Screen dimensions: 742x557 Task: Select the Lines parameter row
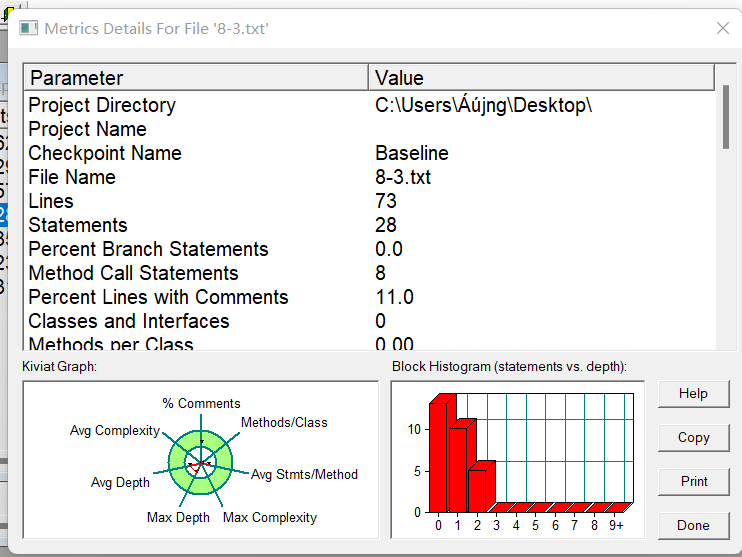coord(369,201)
